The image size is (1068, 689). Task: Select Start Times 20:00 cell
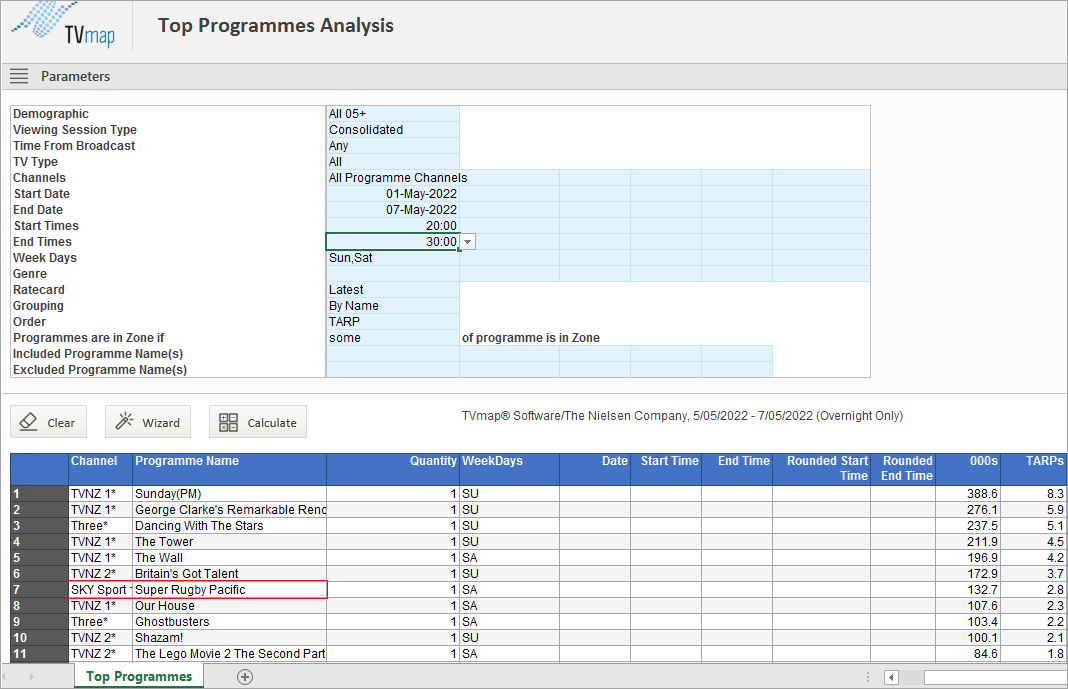(x=393, y=226)
